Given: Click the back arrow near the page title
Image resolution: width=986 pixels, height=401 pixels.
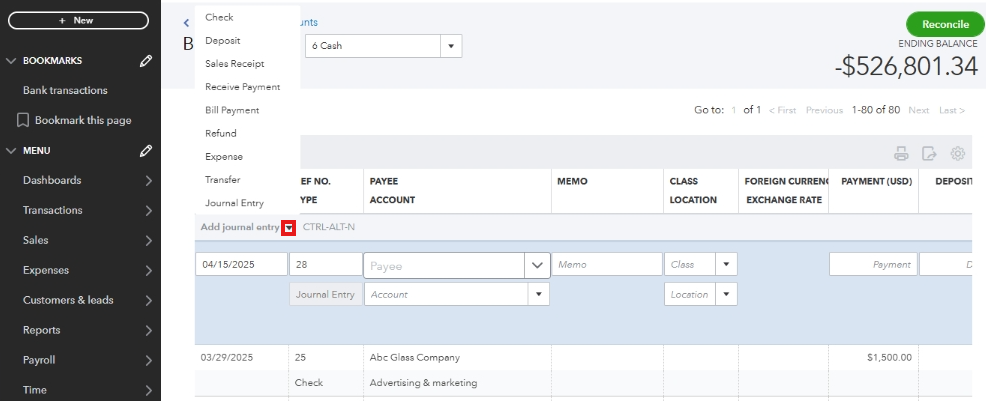Looking at the screenshot, I should tap(186, 22).
